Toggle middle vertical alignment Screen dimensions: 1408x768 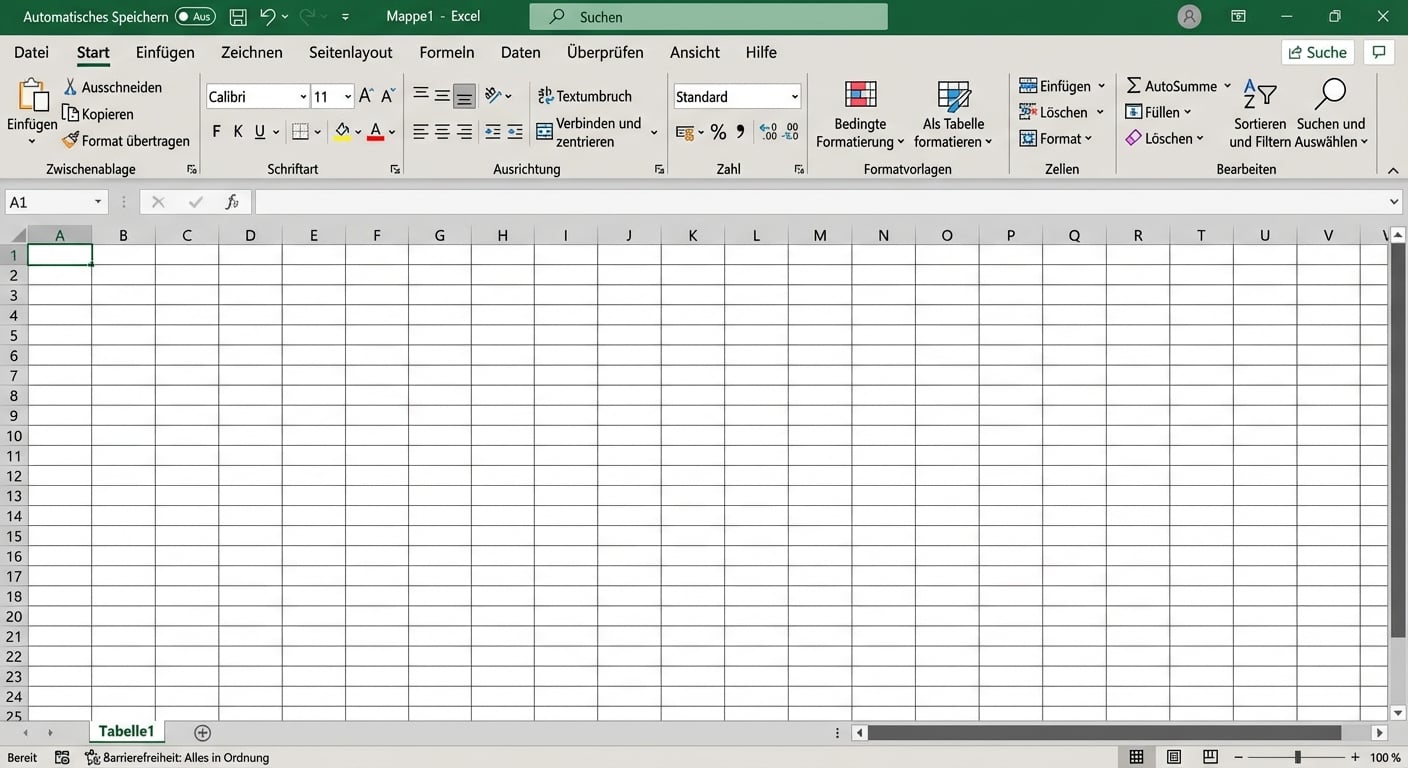click(x=442, y=96)
